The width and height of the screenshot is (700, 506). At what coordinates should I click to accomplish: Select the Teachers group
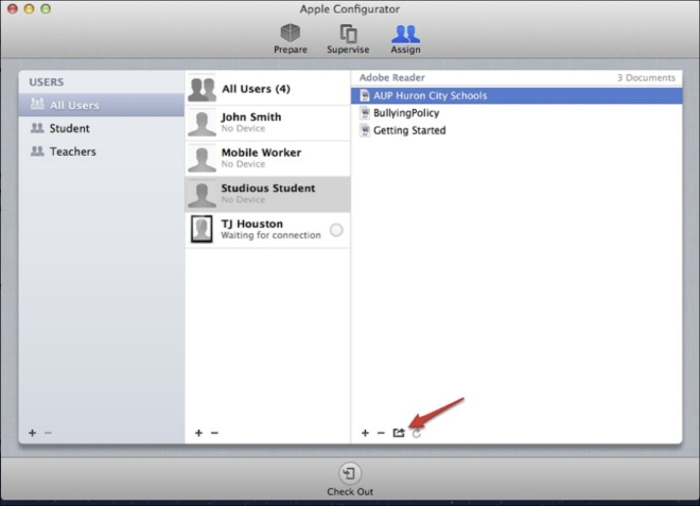101,151
